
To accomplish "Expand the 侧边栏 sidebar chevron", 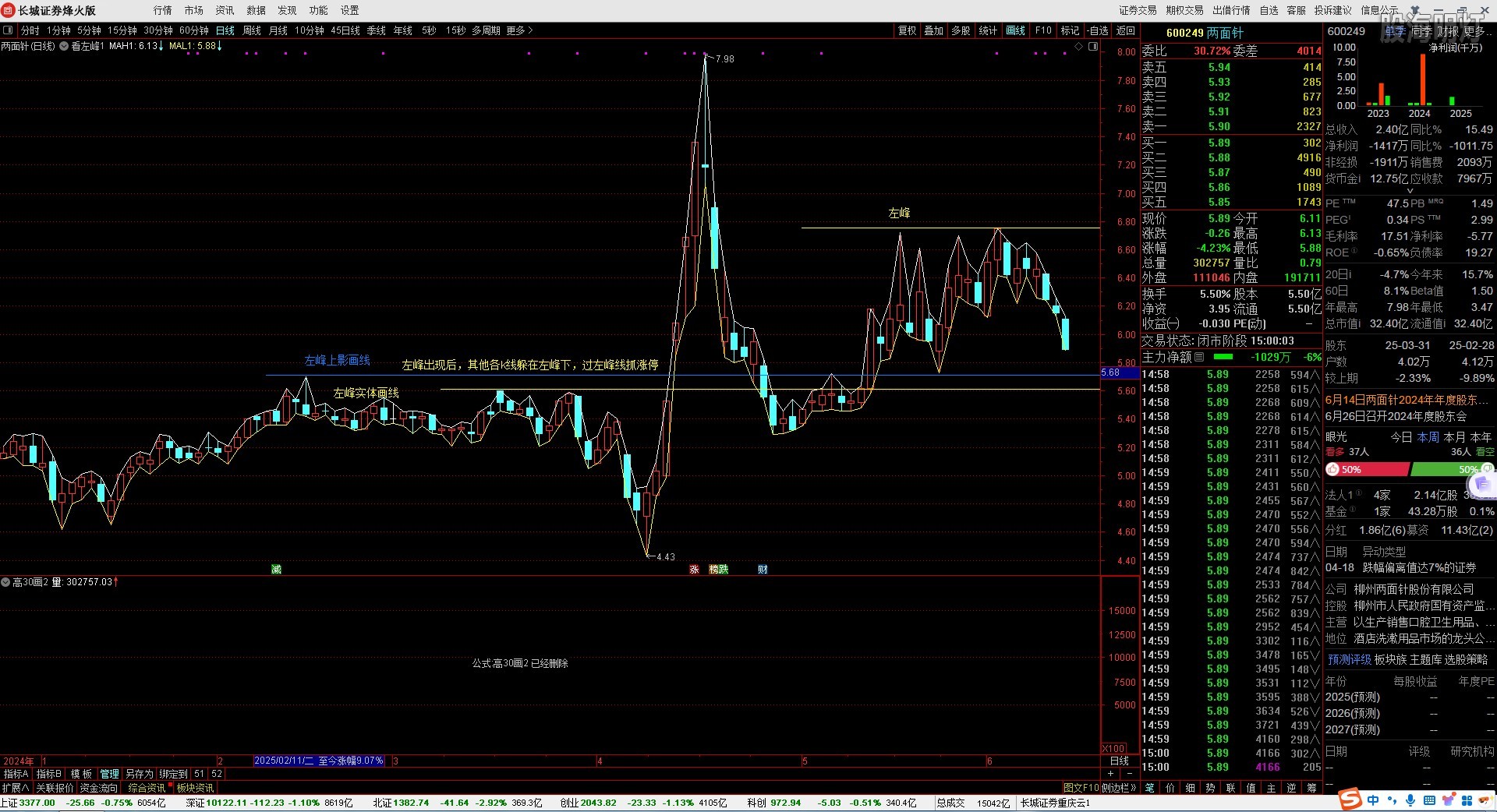I will click(x=1120, y=788).
